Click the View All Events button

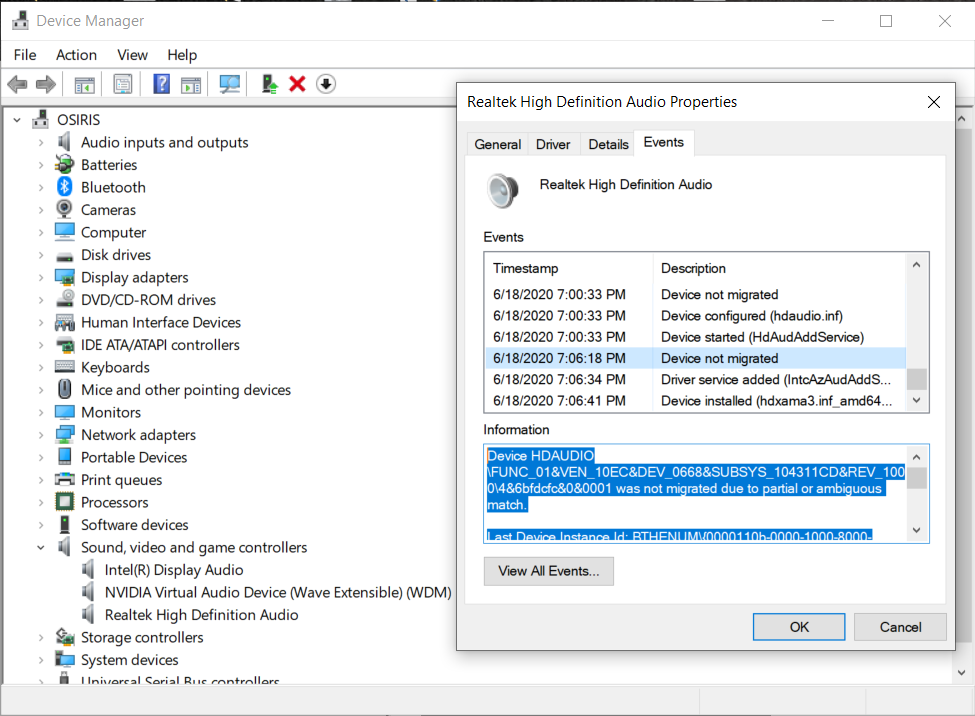point(548,571)
